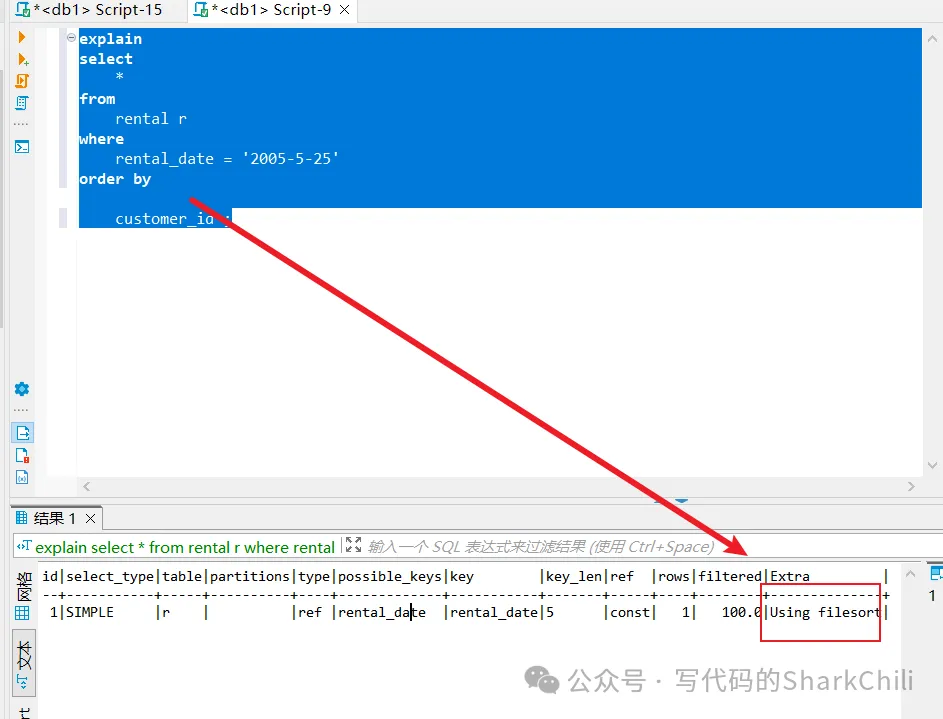Open the editor settings gear icon
The height and width of the screenshot is (719, 943).
(x=22, y=389)
